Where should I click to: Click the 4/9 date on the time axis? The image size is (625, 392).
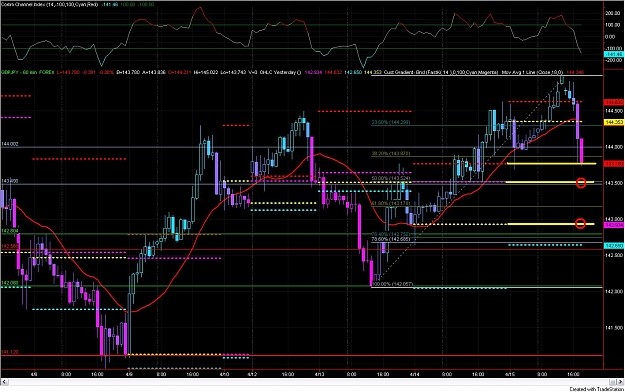[x=129, y=374]
